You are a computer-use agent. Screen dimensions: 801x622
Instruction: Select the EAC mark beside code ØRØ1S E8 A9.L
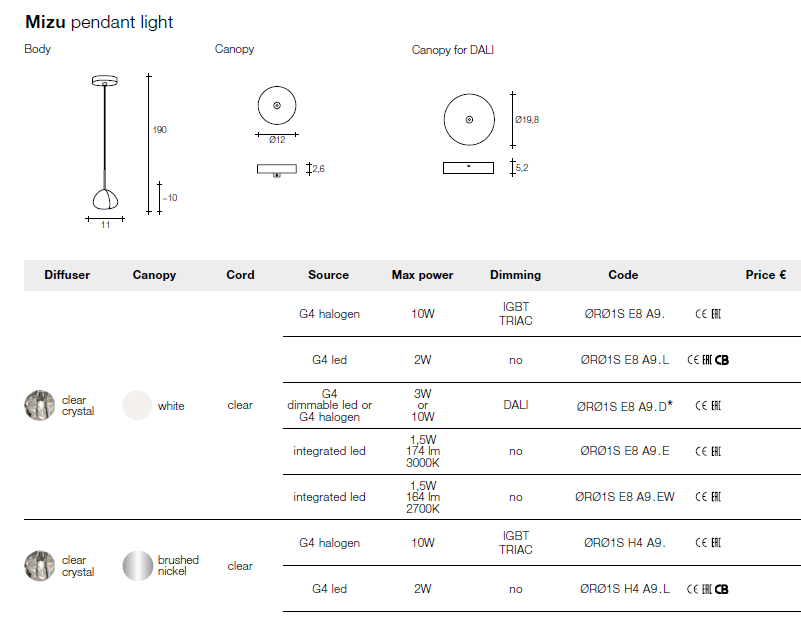click(x=707, y=360)
